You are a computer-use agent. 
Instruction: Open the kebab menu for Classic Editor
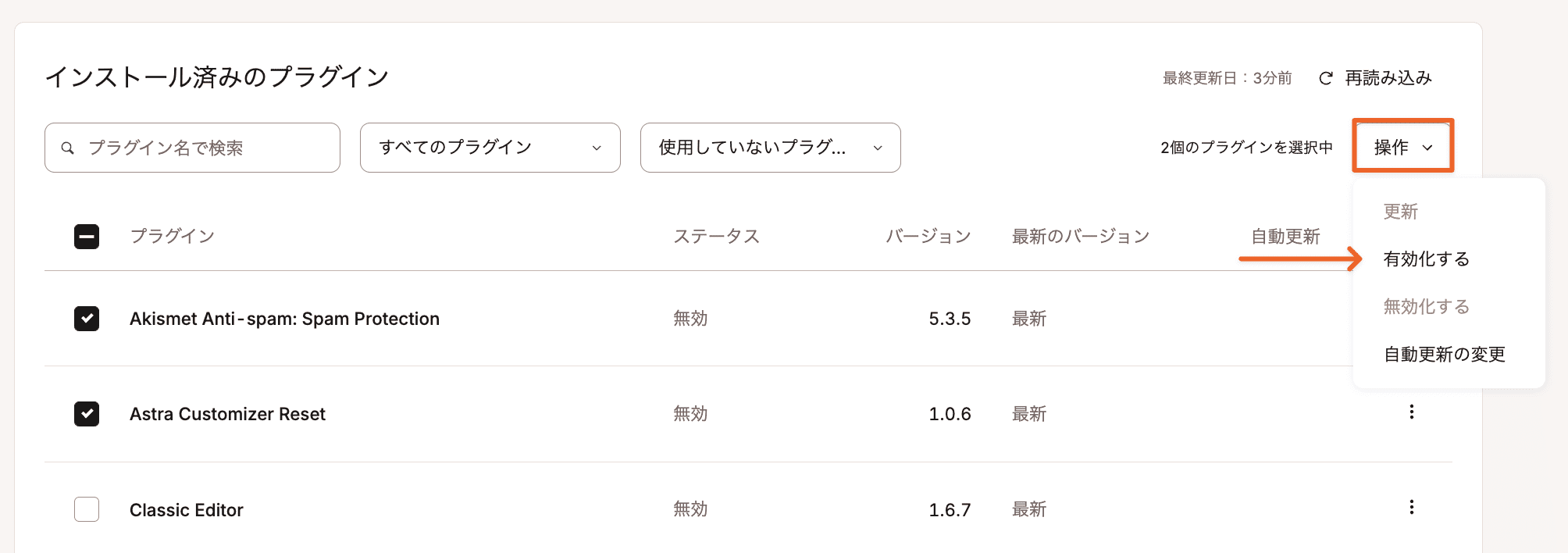coord(1412,508)
